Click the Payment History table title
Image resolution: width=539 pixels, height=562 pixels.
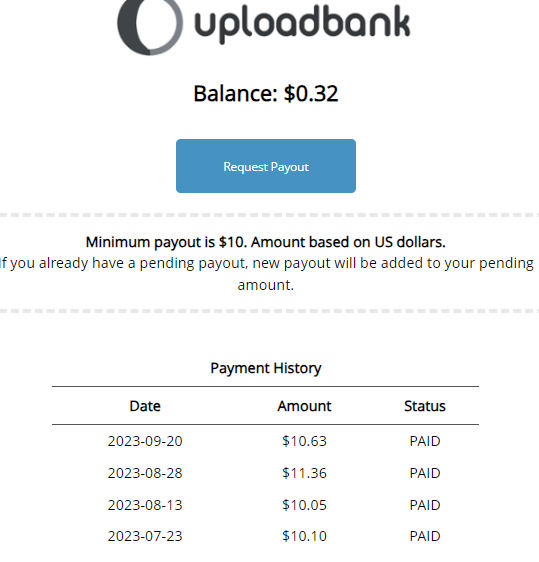click(266, 368)
